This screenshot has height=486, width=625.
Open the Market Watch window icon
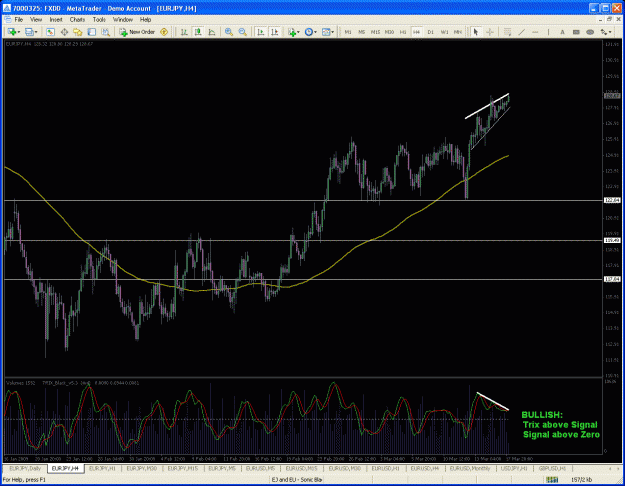coord(50,32)
